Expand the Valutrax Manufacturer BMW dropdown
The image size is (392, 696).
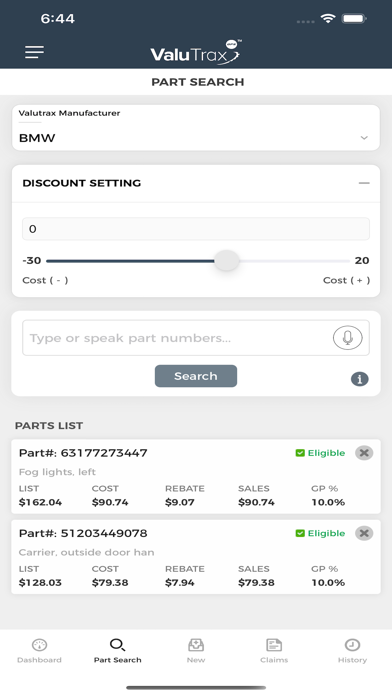pos(196,128)
